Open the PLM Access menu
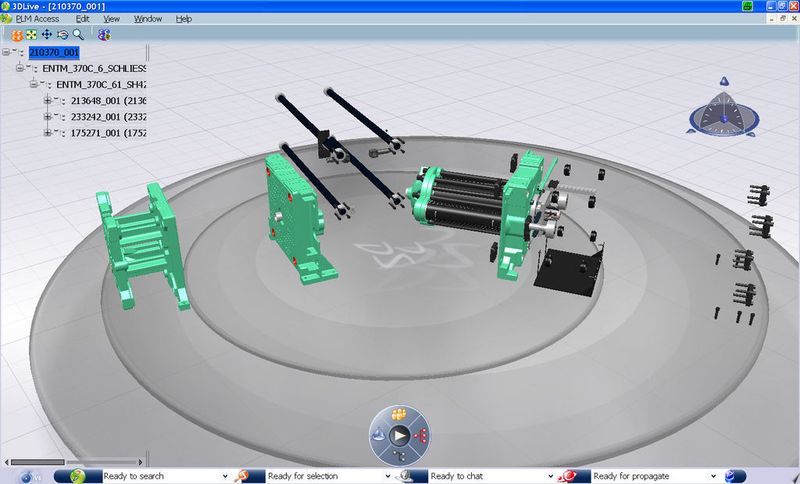The image size is (800, 484). 37,19
